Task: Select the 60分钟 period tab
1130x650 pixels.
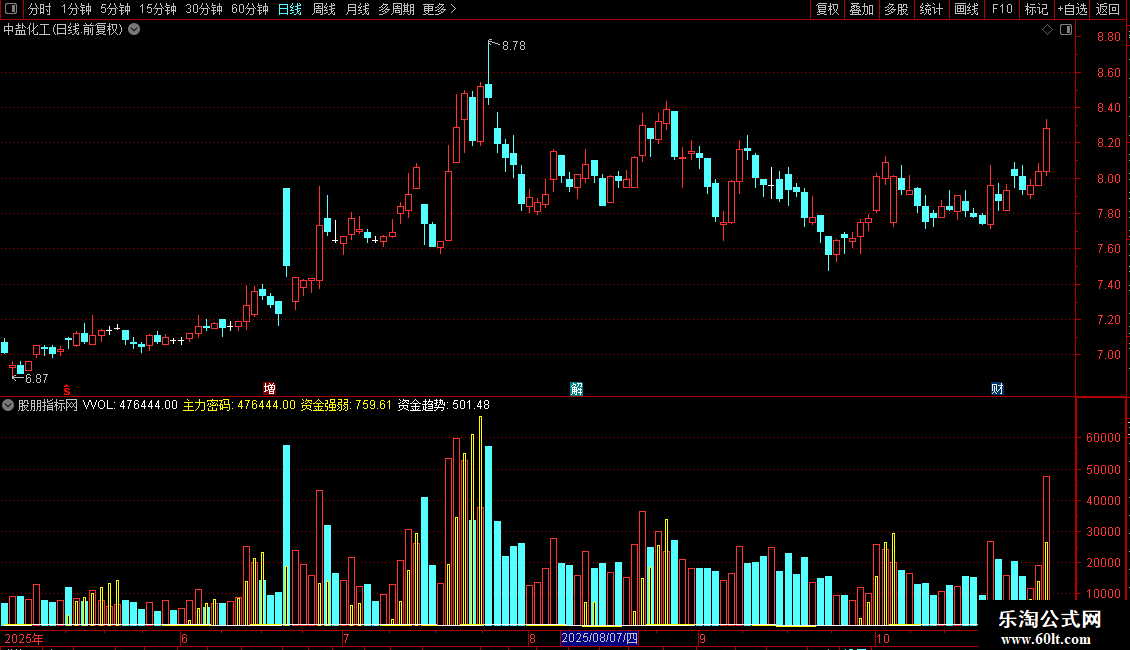Action: click(250, 9)
